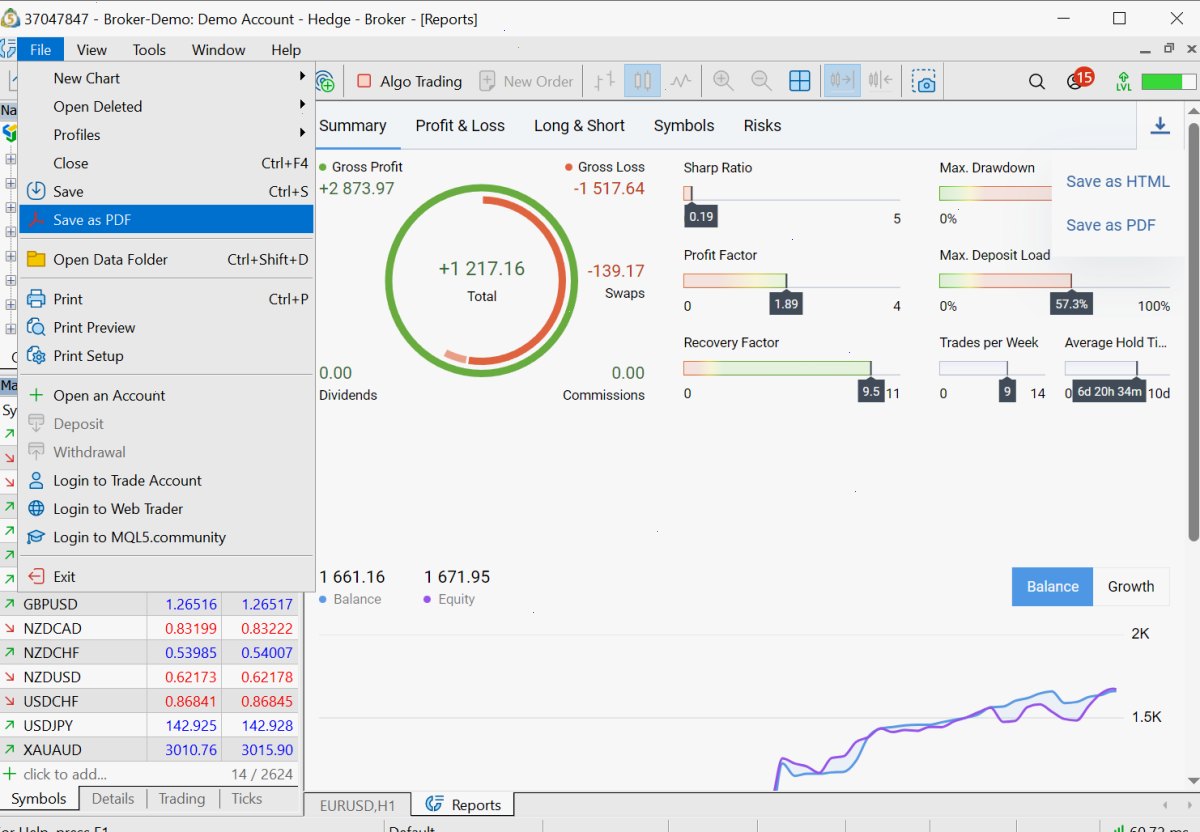Switch chart to bar chart mode
This screenshot has width=1200, height=832.
click(x=604, y=81)
